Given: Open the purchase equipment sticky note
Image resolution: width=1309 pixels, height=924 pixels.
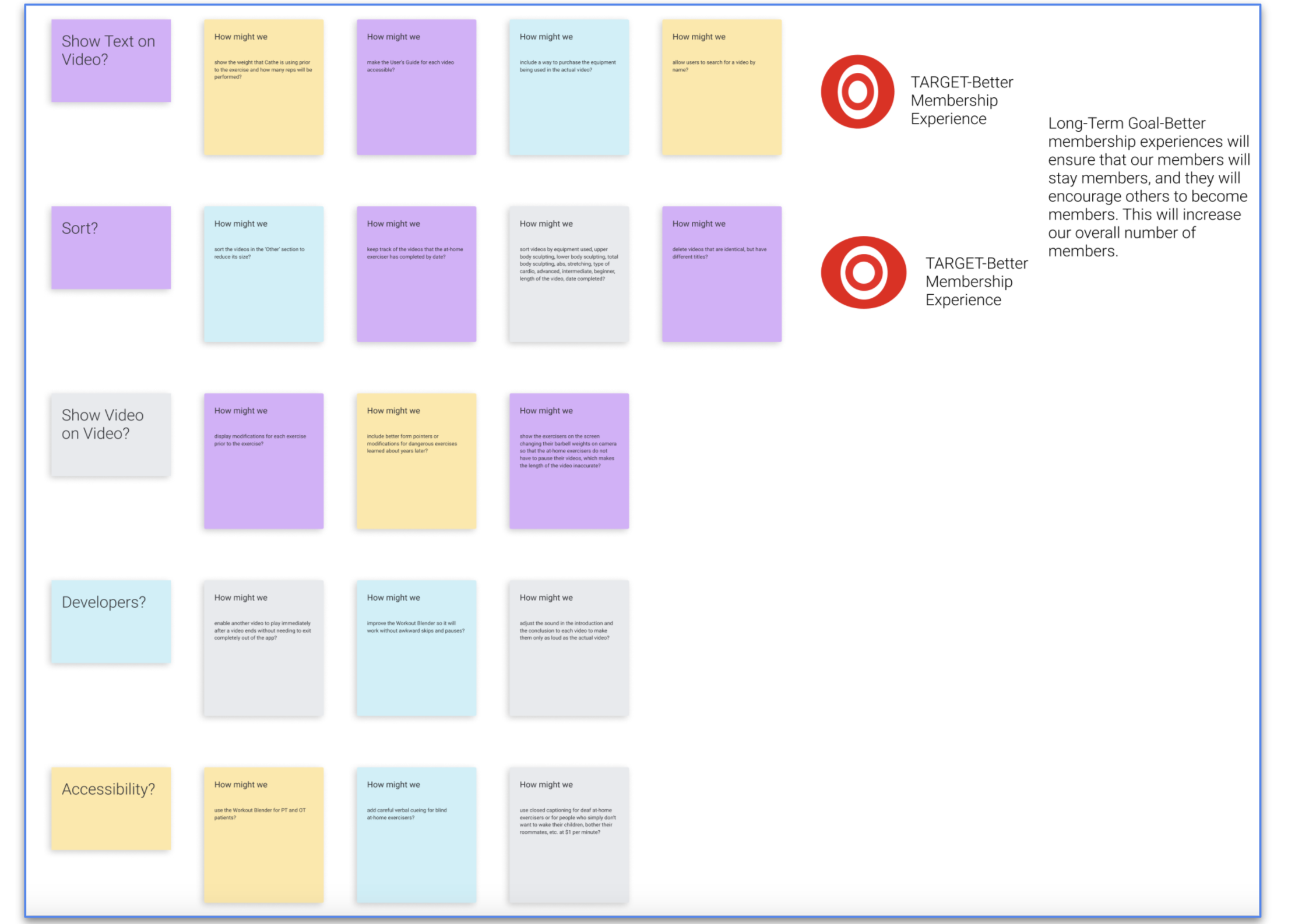Looking at the screenshot, I should click(x=569, y=87).
